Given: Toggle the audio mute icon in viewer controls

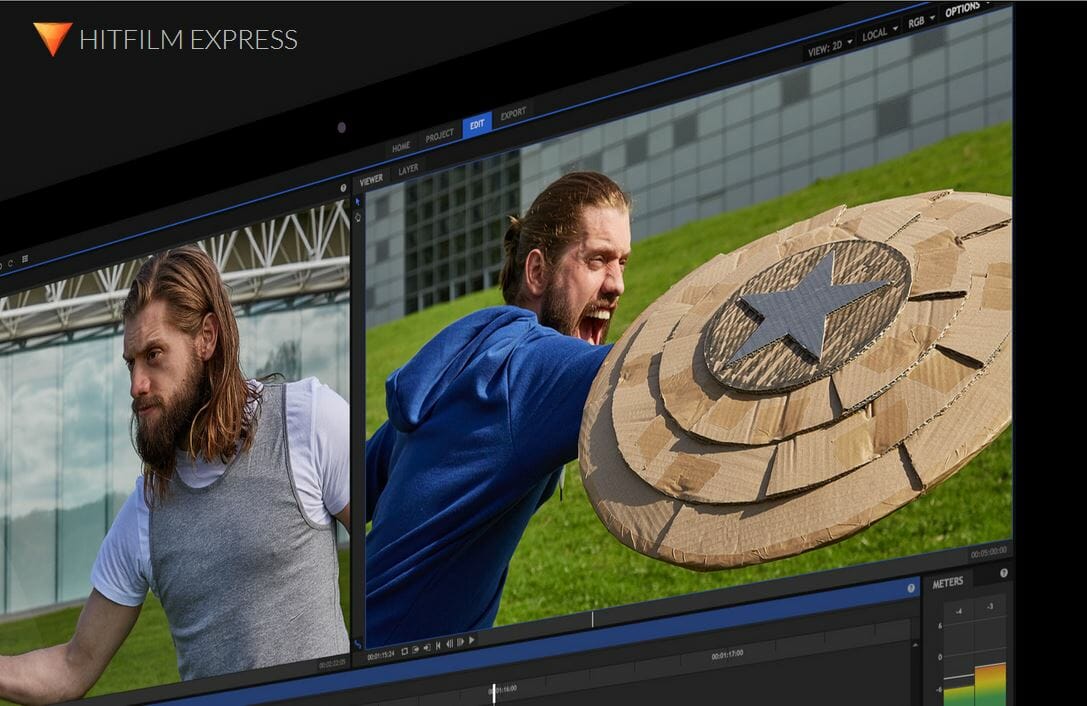Looking at the screenshot, I should pos(427,648).
